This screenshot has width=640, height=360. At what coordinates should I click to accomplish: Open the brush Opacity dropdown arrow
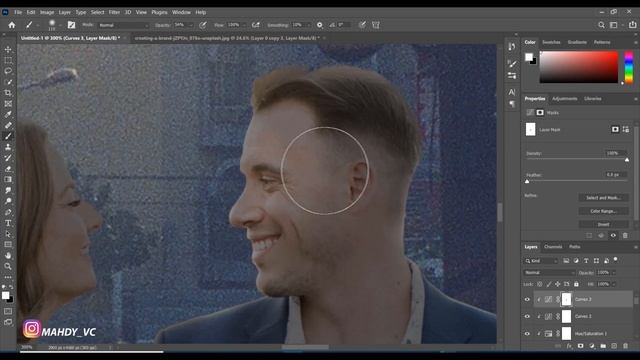click(x=191, y=25)
